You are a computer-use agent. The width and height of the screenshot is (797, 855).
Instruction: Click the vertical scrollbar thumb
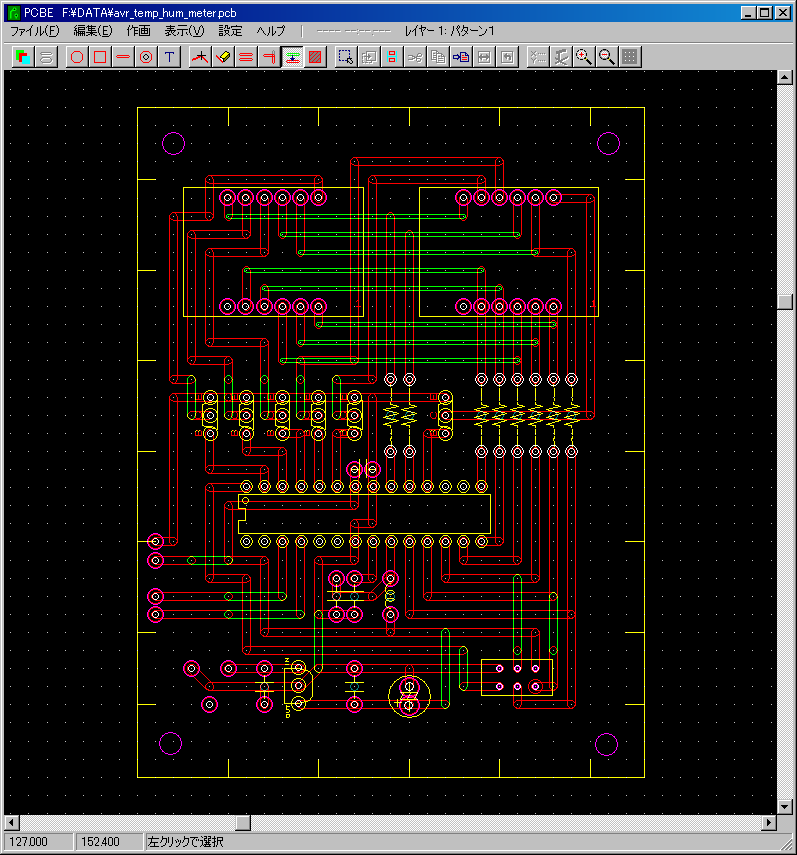[x=784, y=302]
